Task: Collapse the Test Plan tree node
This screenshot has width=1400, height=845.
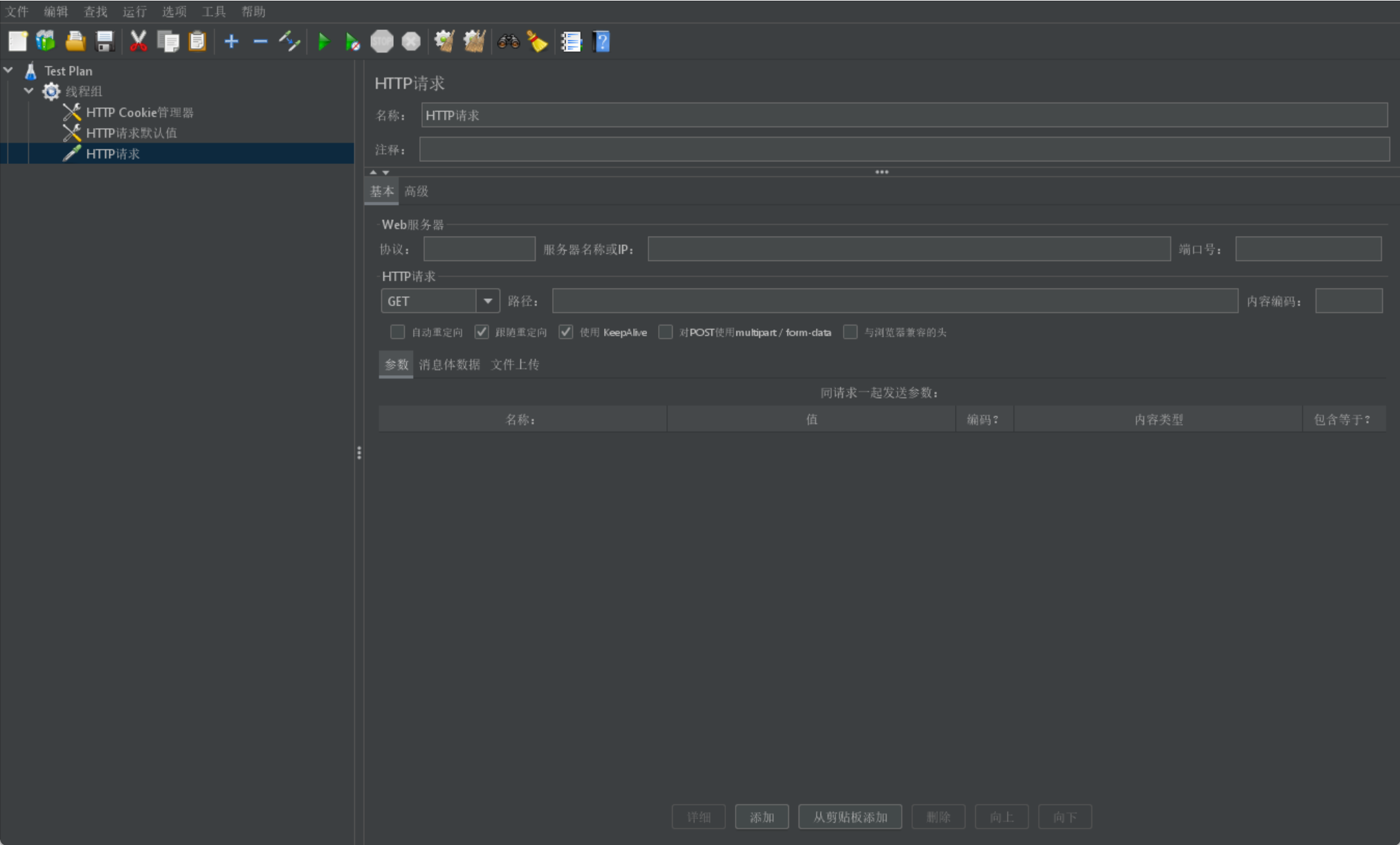Action: (9, 70)
